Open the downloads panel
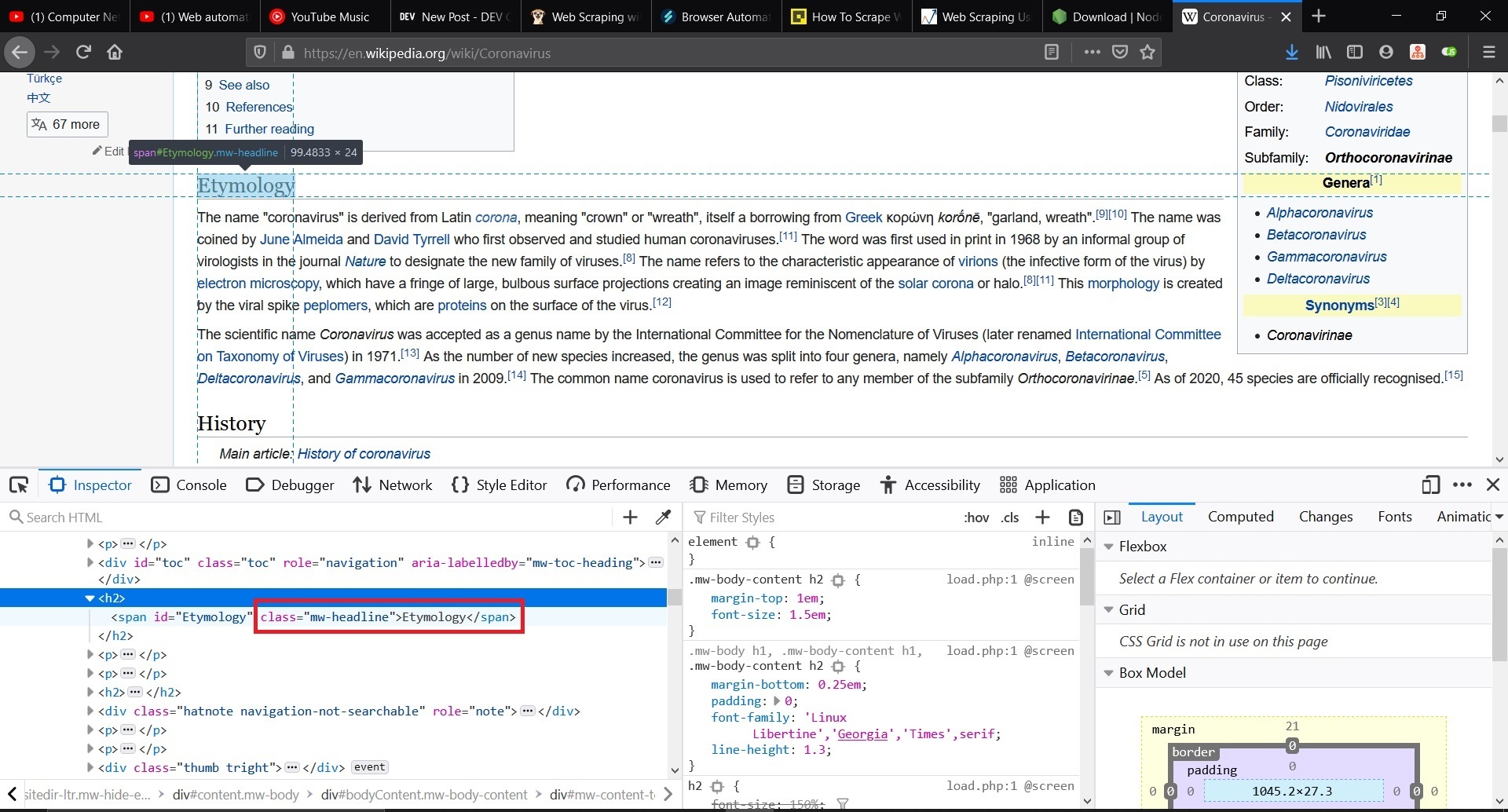 click(x=1291, y=53)
